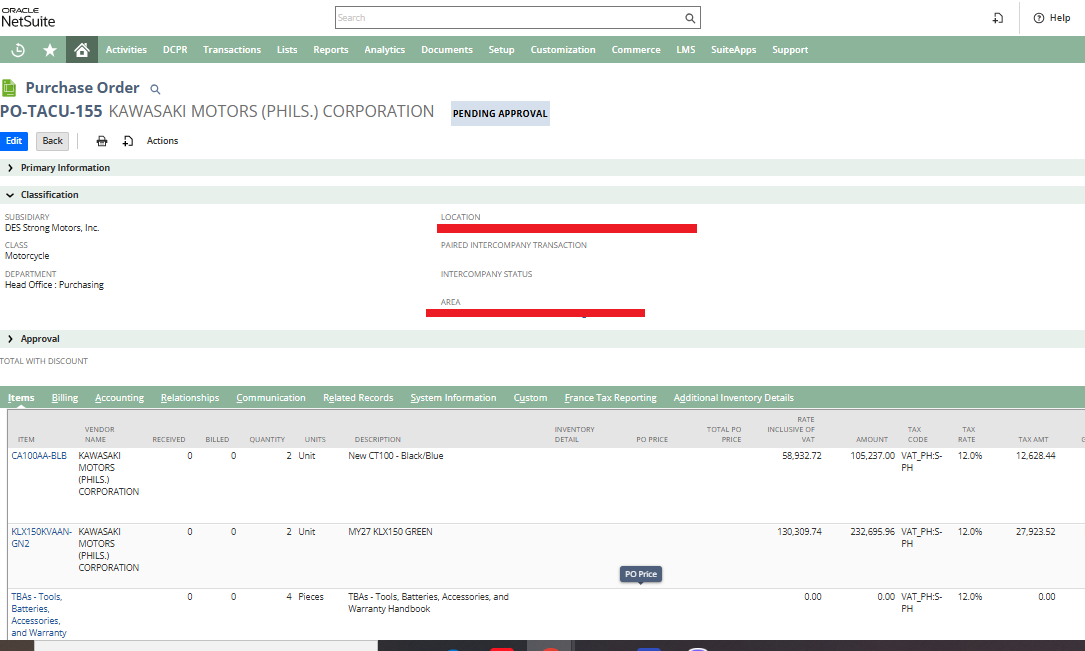Go to the Home icon

[x=82, y=50]
